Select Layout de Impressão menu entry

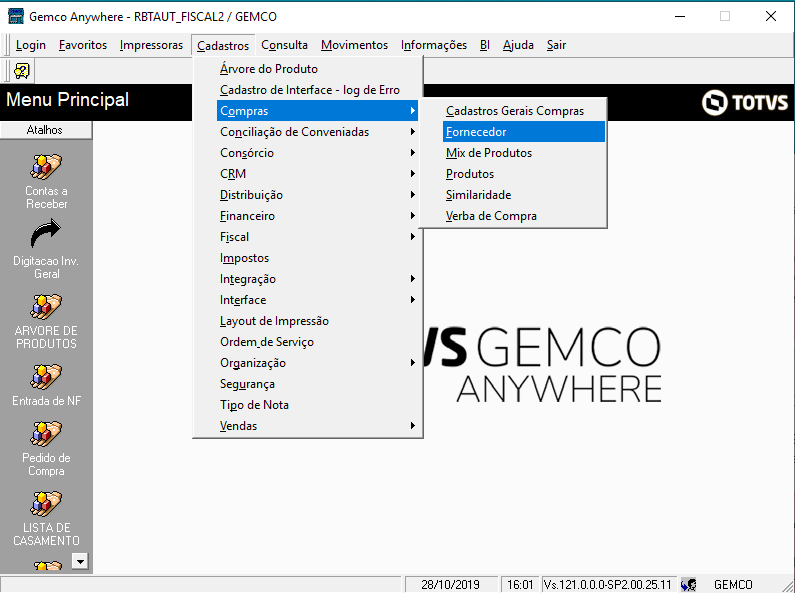coord(317,321)
